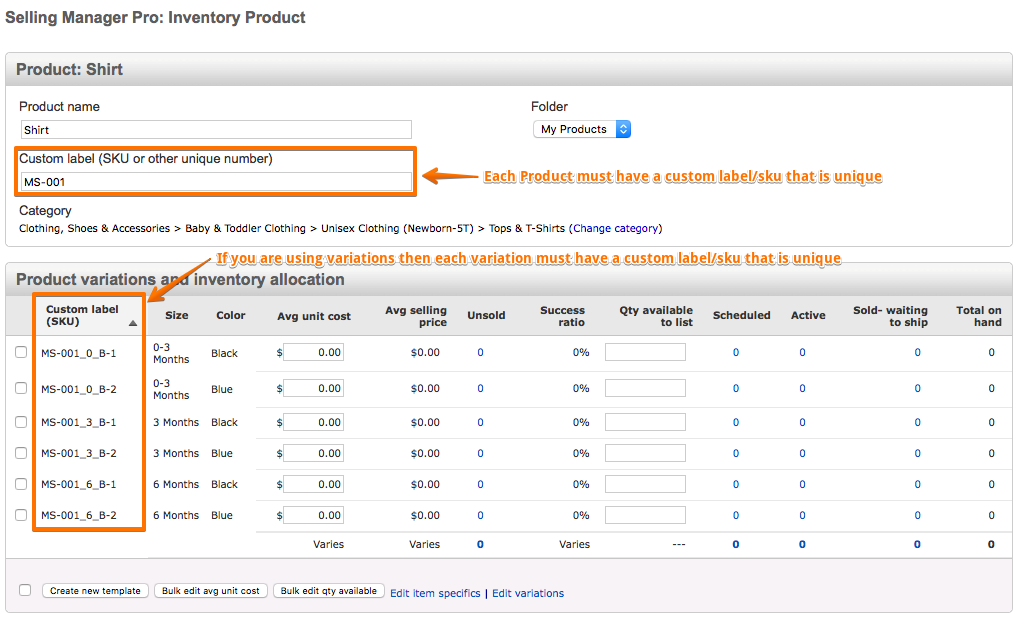This screenshot has height=618, width=1018.
Task: Open Scheduled count for MS-001_0_B-2
Action: pos(736,388)
